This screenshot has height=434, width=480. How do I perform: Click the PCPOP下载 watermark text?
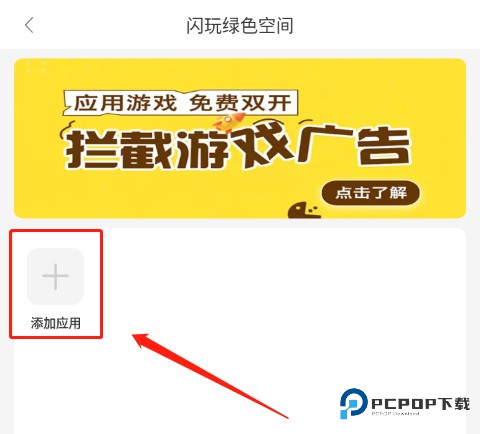[421, 403]
